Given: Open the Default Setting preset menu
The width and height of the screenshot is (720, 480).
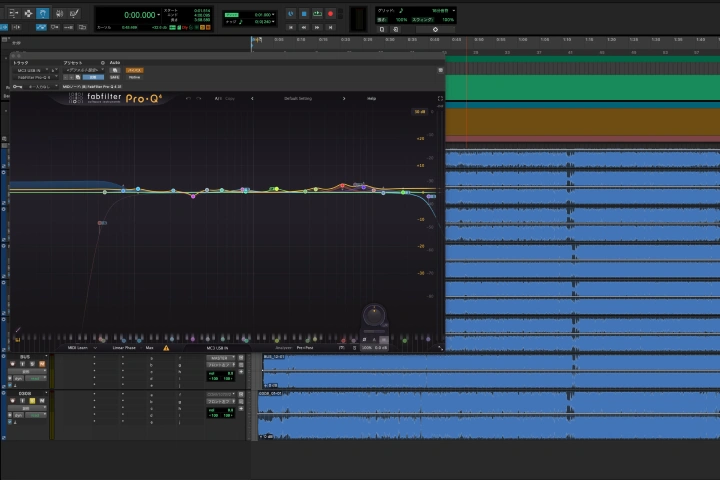Looking at the screenshot, I should [298, 99].
